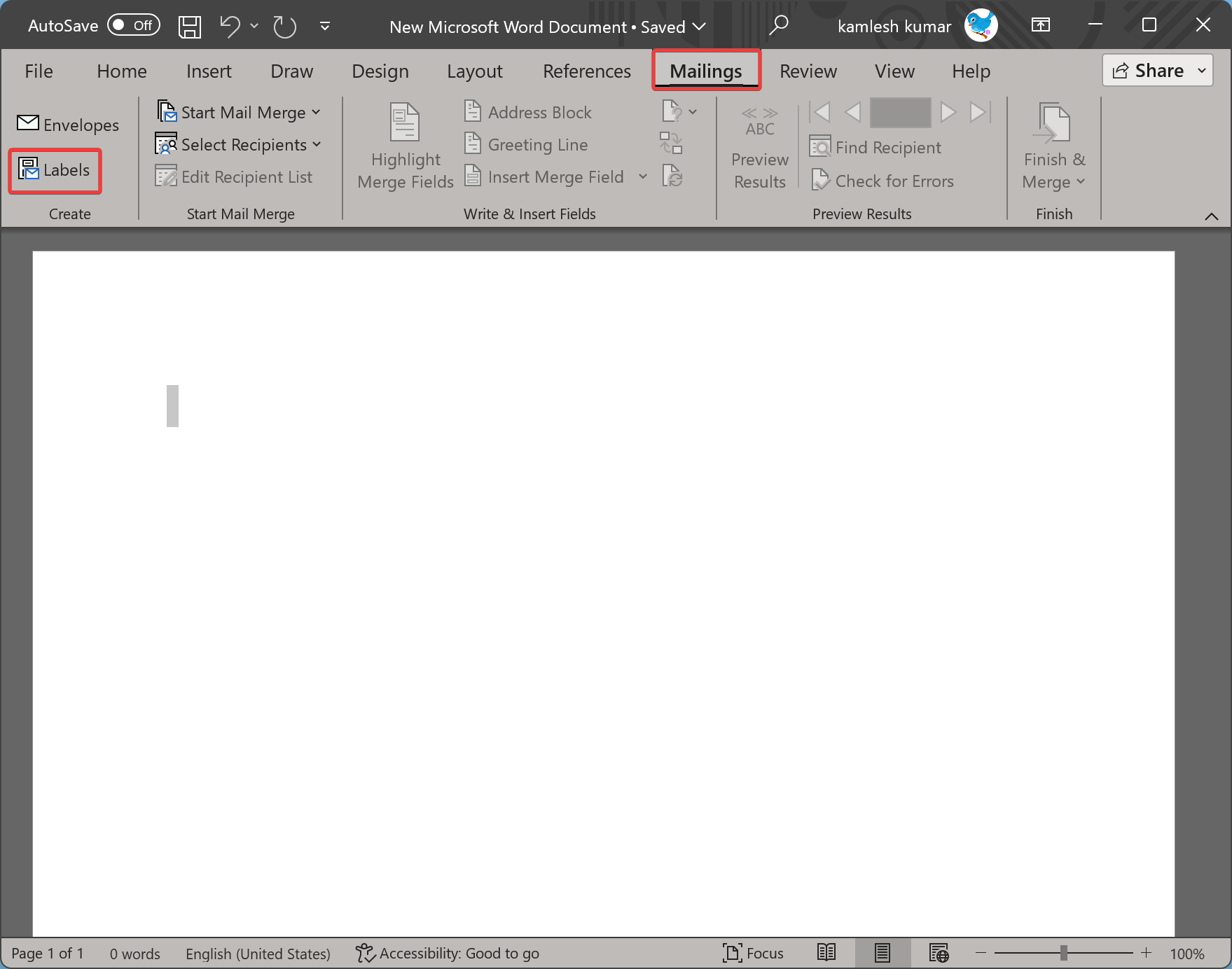Switch to the Review tab
The image size is (1232, 969).
pyautogui.click(x=808, y=71)
